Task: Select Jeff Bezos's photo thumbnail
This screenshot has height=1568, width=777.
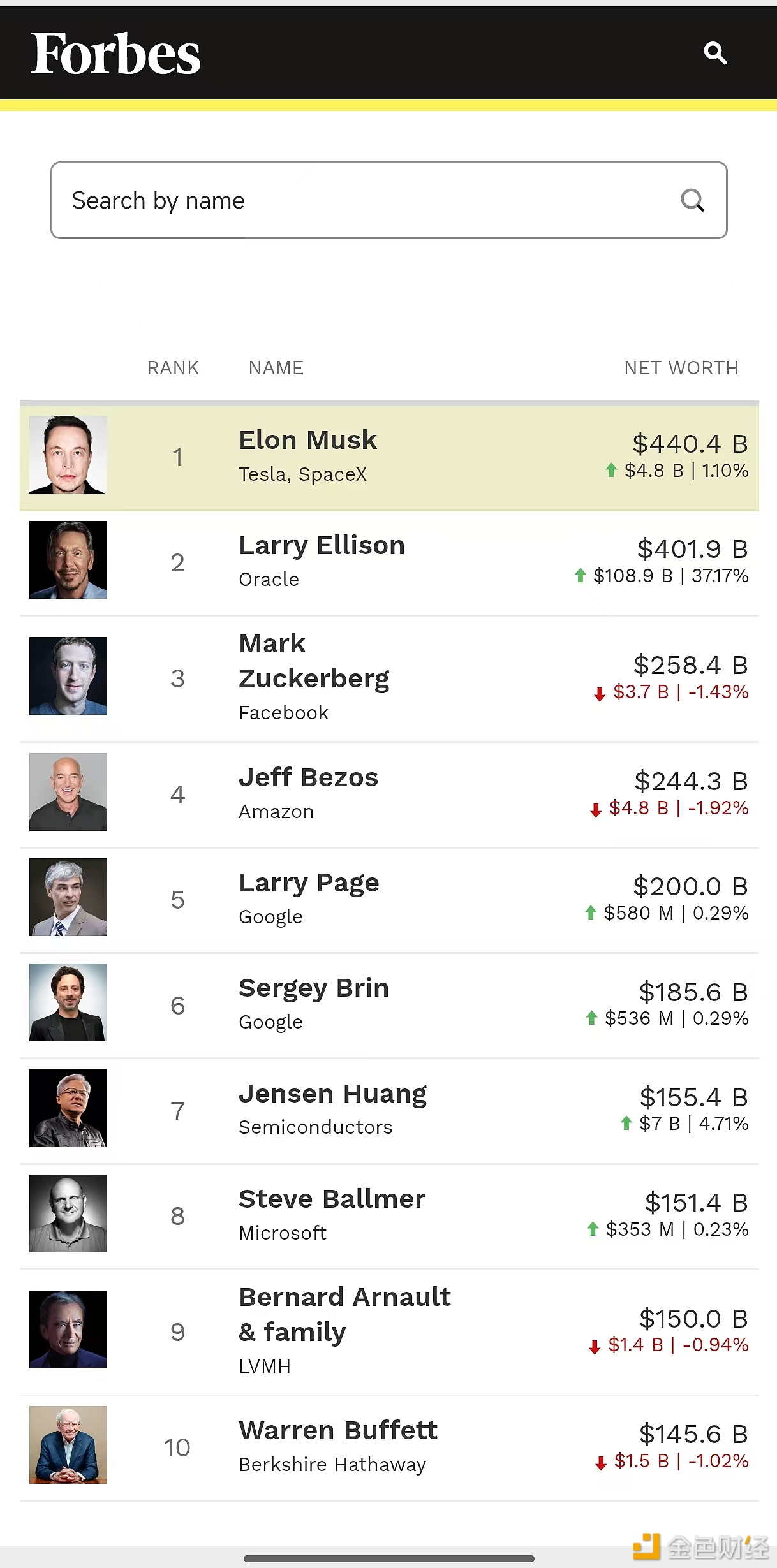Action: click(68, 792)
